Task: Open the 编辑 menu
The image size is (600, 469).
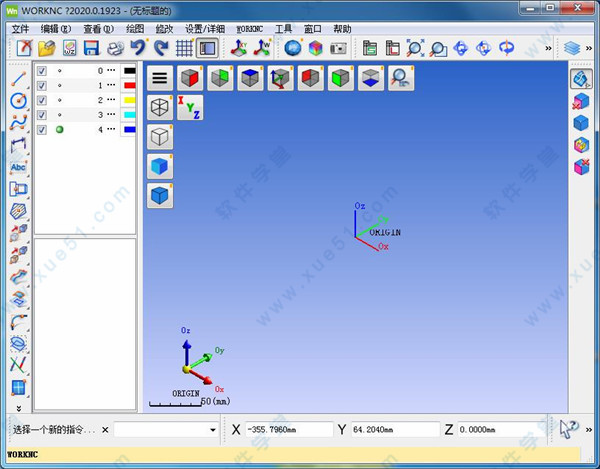Action: [56, 29]
